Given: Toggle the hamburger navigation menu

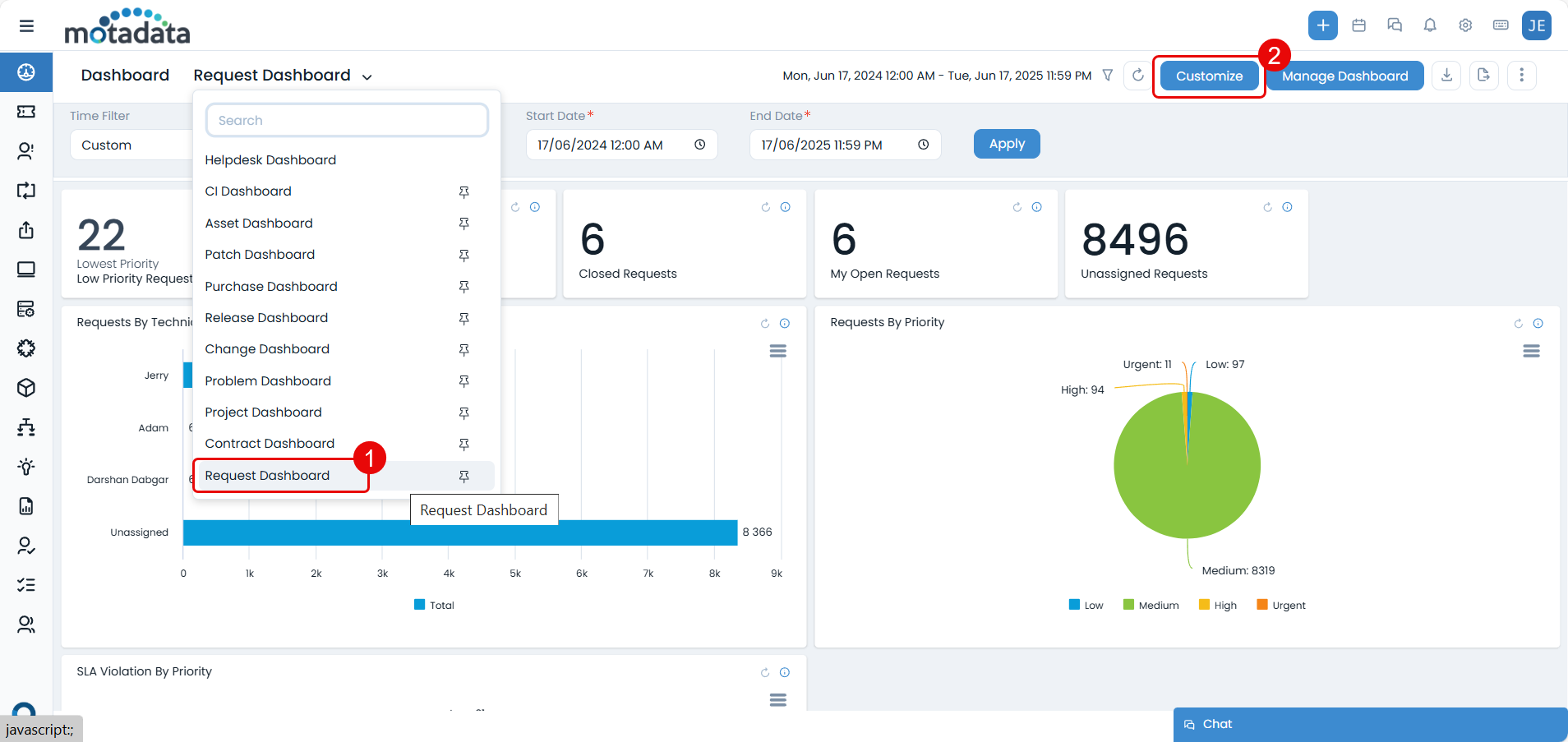Looking at the screenshot, I should [x=26, y=25].
